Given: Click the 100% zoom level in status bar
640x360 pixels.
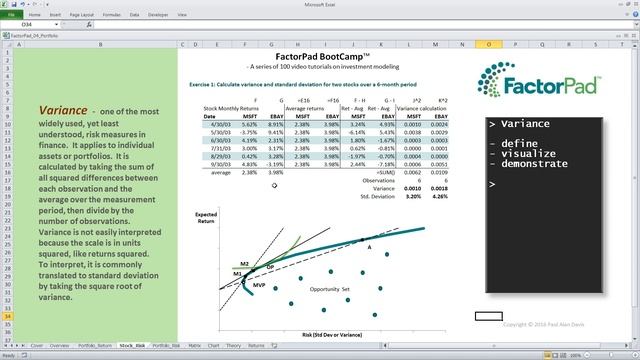Looking at the screenshot, I should [x=576, y=356].
